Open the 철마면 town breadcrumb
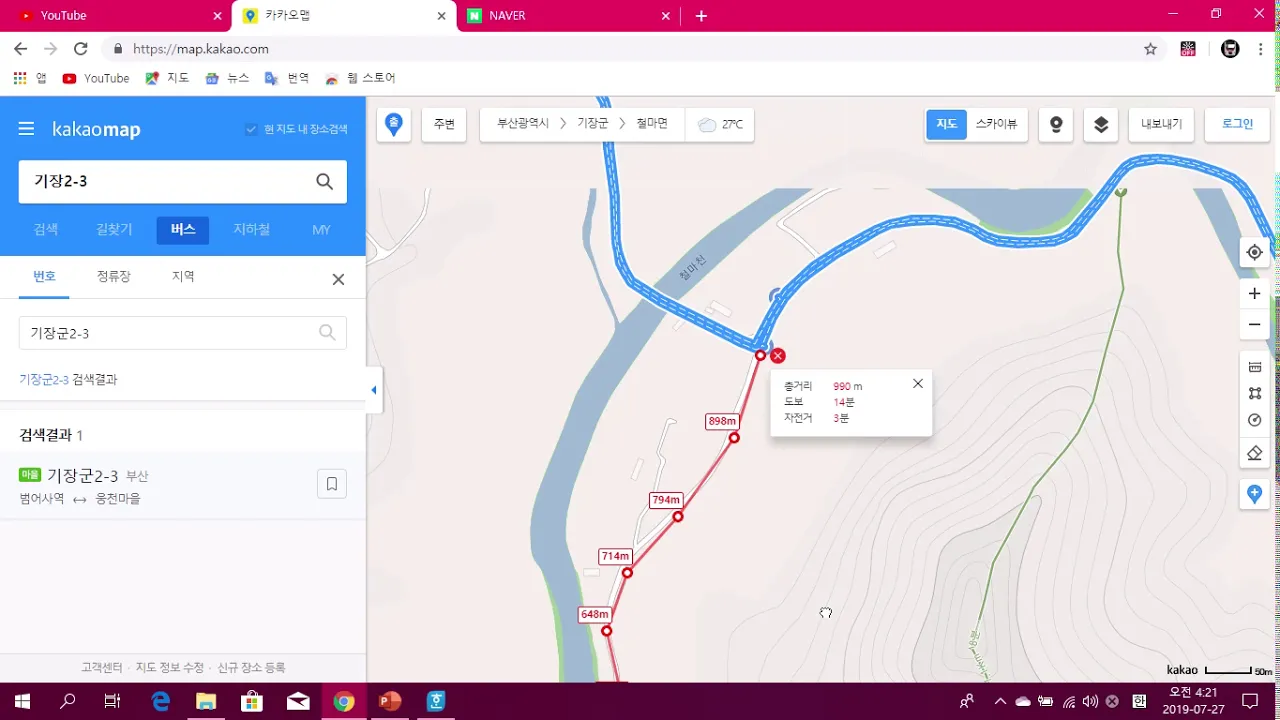The height and width of the screenshot is (720, 1280). click(651, 124)
